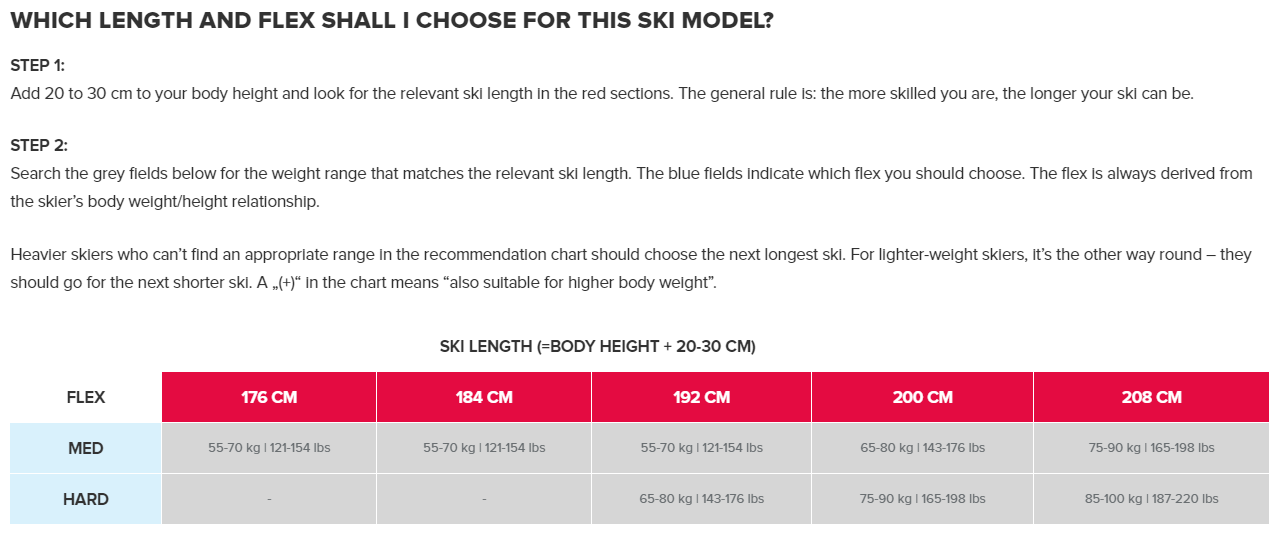Click the MED 65-80 kg cell under 200 CM
This screenshot has width=1279, height=539.
922,448
